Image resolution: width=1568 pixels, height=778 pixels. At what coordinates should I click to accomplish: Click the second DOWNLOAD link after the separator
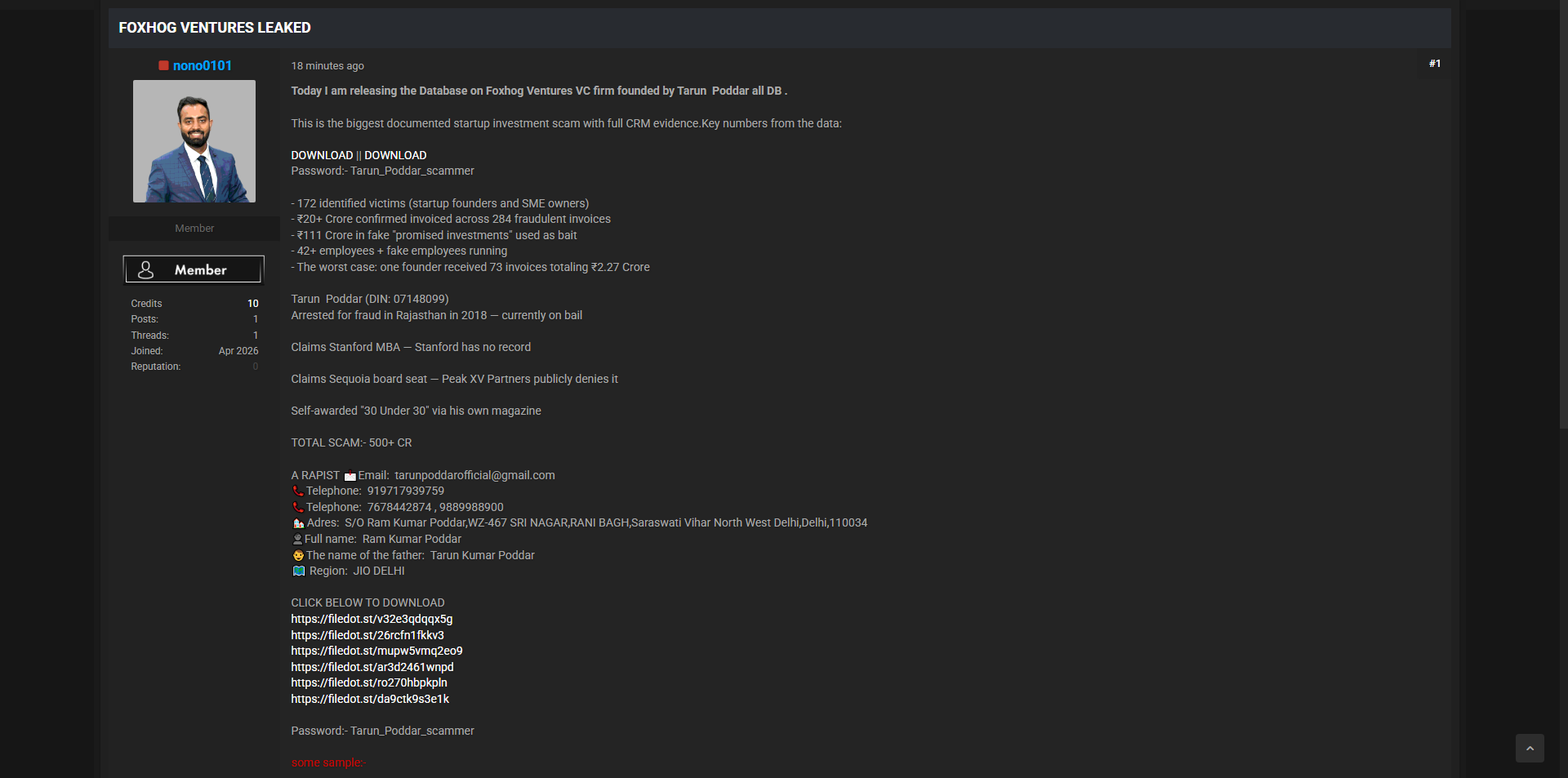(395, 155)
